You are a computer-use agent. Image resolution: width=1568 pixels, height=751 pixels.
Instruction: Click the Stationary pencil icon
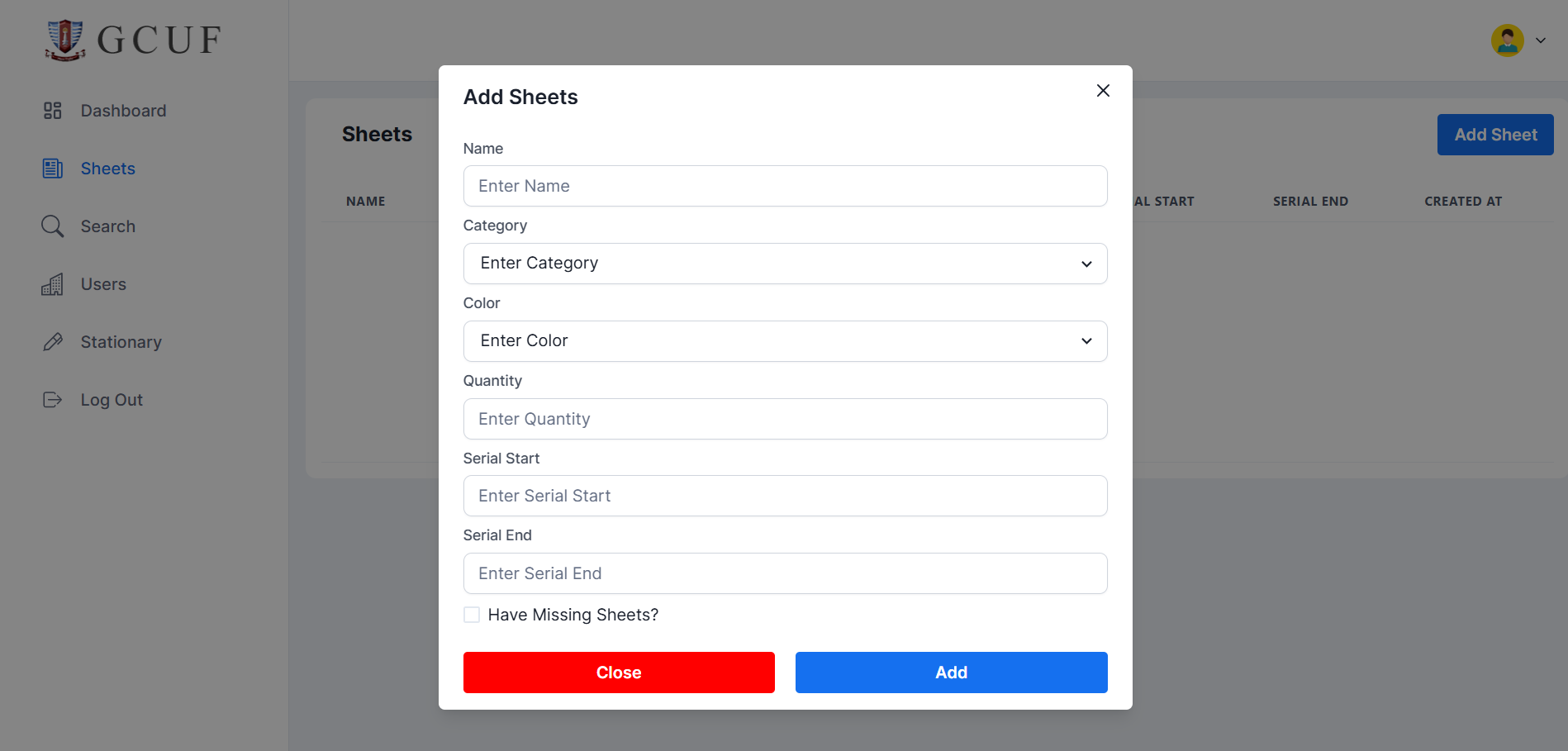point(53,342)
